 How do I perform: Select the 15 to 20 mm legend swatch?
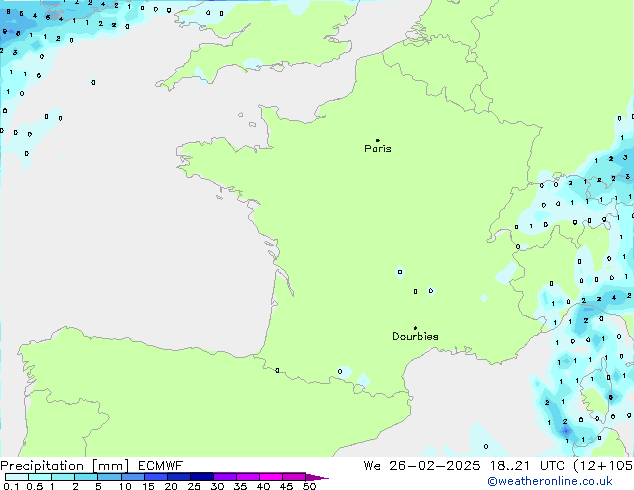[x=156, y=477]
